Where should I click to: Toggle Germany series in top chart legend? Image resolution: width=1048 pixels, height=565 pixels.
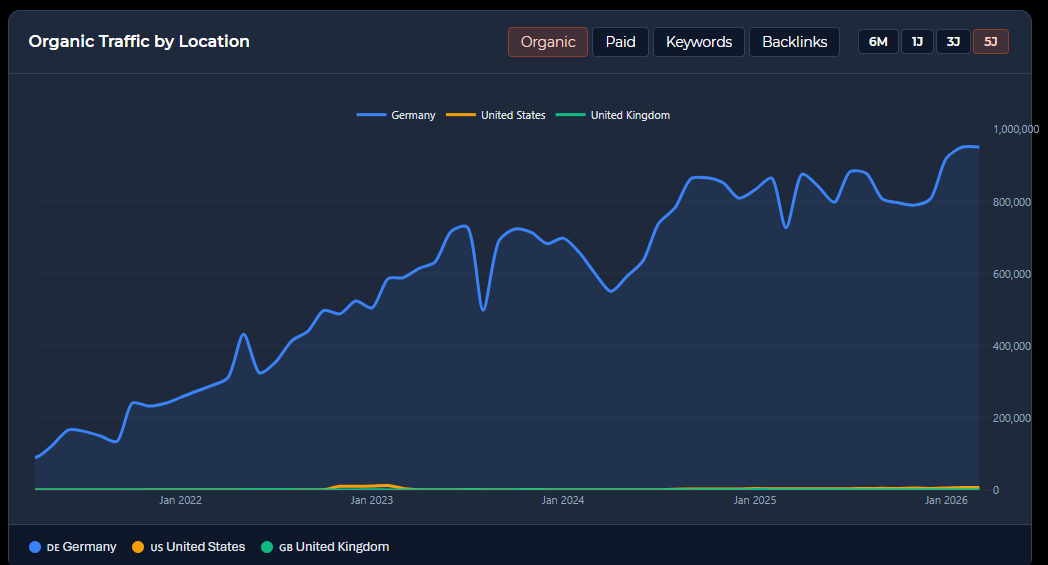click(x=396, y=115)
